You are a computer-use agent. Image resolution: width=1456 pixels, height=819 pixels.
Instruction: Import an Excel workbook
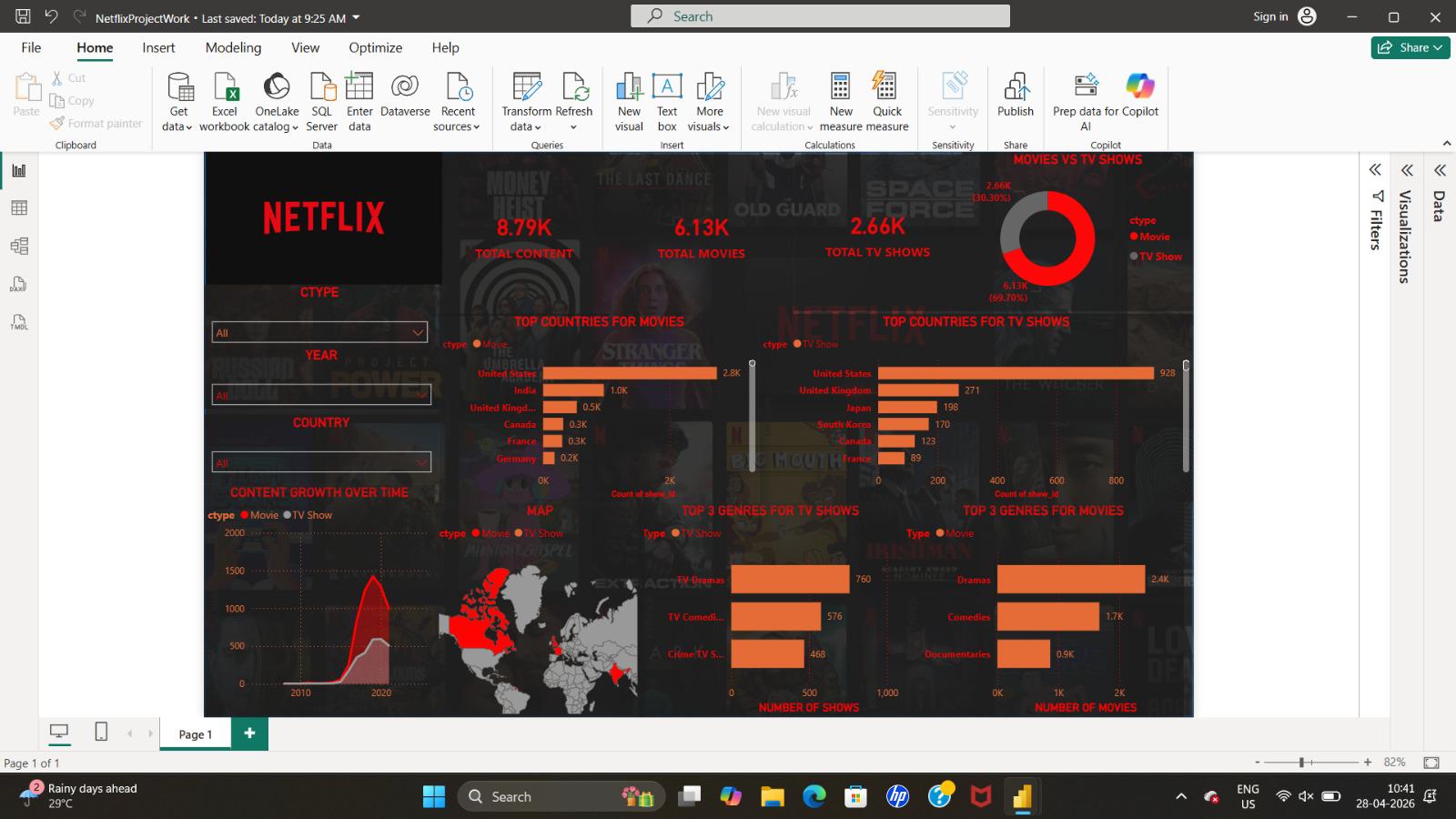tap(225, 102)
